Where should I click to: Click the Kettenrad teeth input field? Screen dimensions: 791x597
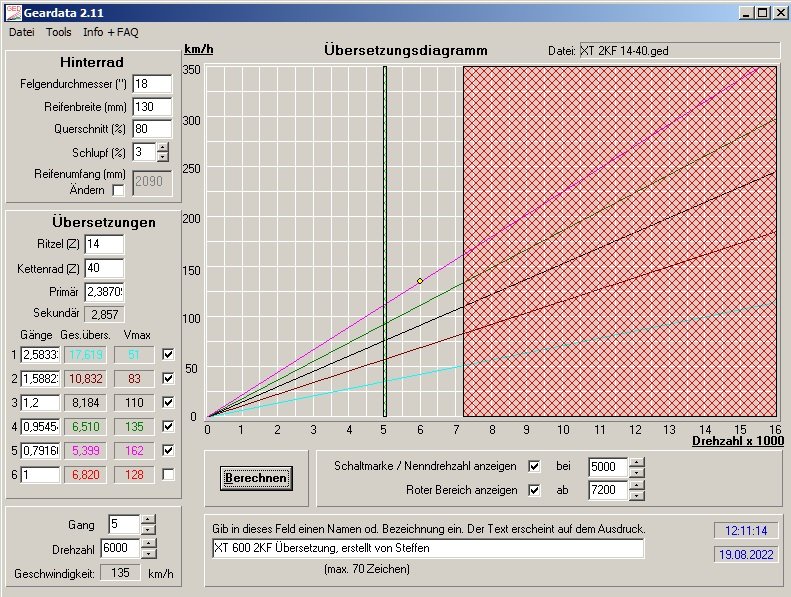[104, 268]
